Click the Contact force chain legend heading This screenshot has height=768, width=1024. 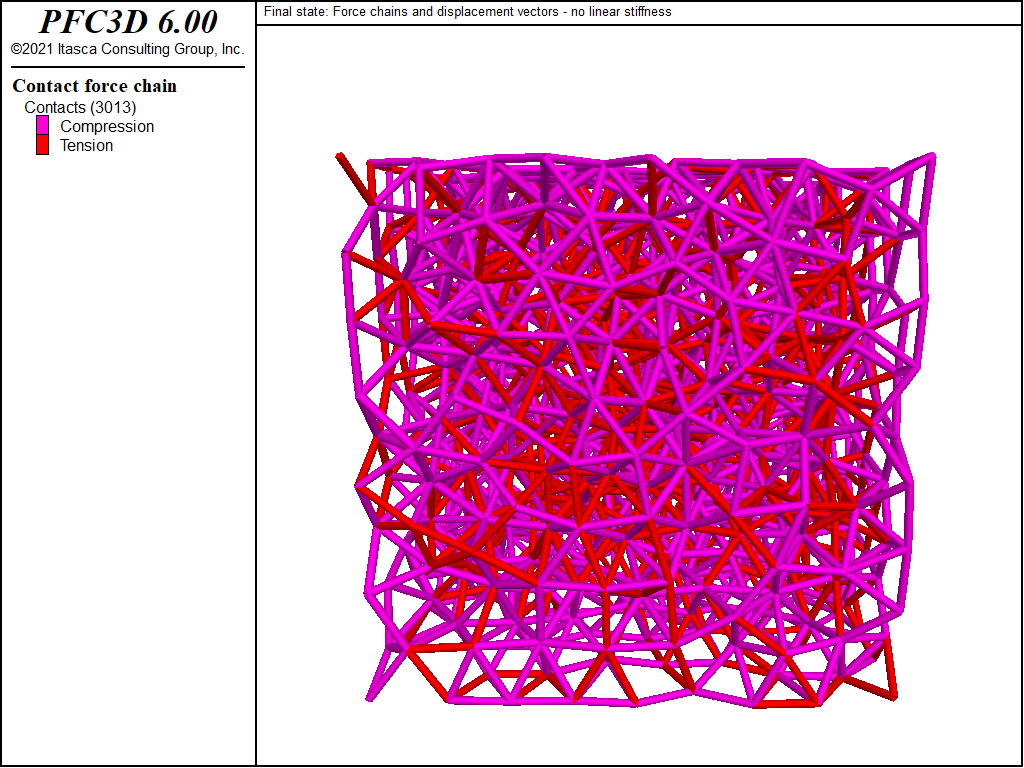(x=94, y=86)
